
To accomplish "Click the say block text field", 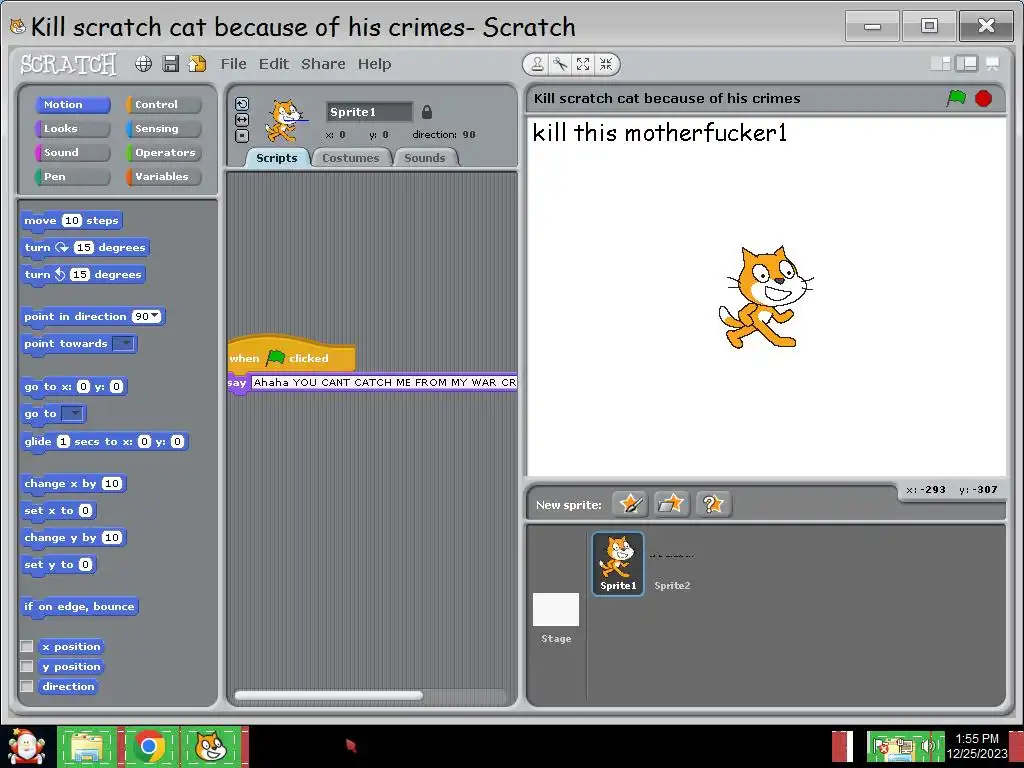I will (384, 383).
